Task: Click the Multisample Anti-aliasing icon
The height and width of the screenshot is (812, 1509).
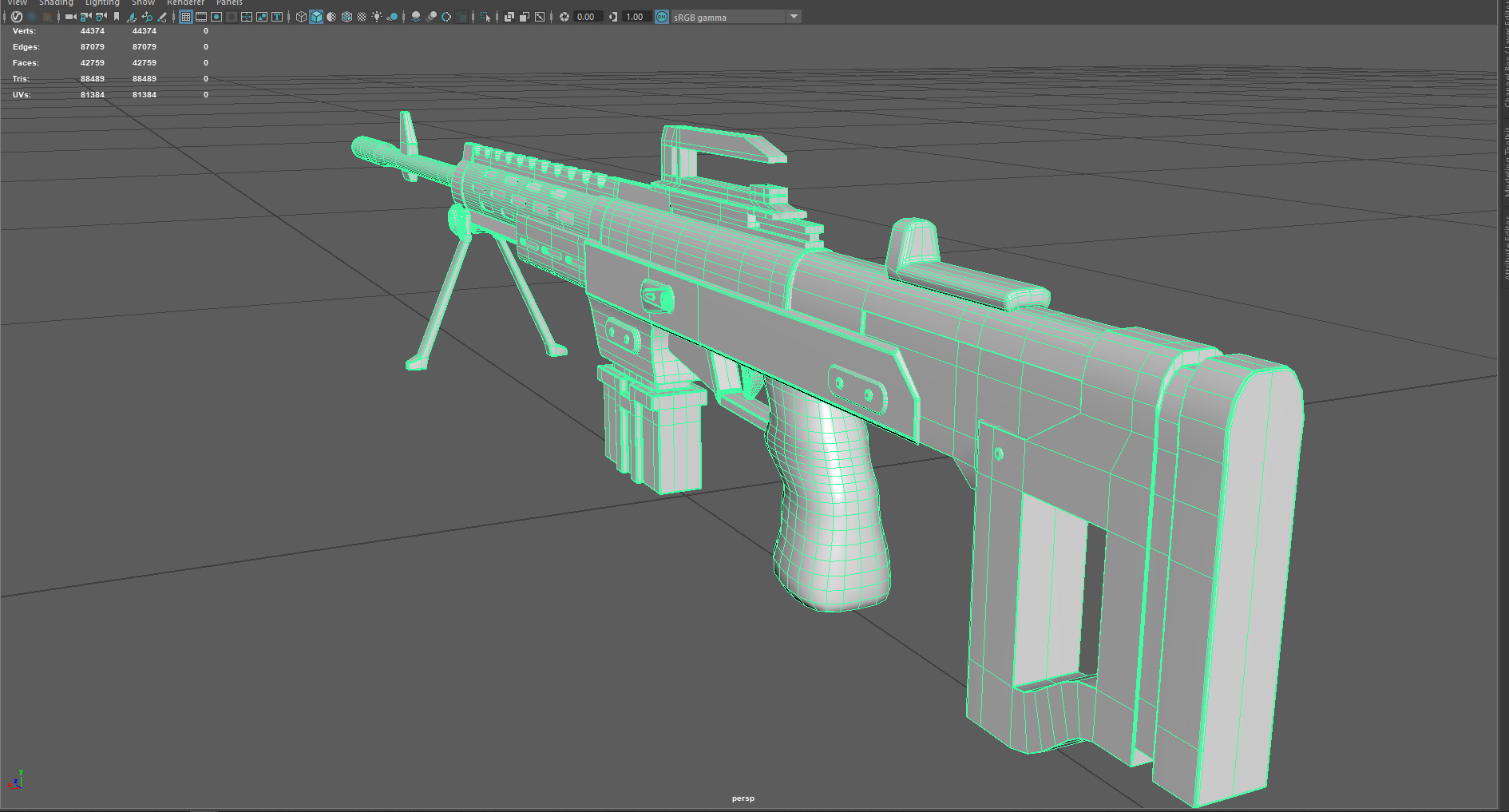Action: pos(446,17)
